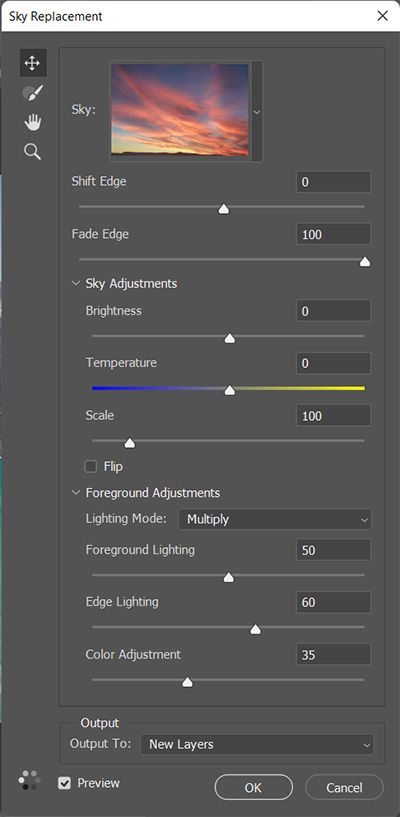Image resolution: width=400 pixels, height=817 pixels.
Task: Collapse the Sky Adjustments section
Action: [x=76, y=283]
